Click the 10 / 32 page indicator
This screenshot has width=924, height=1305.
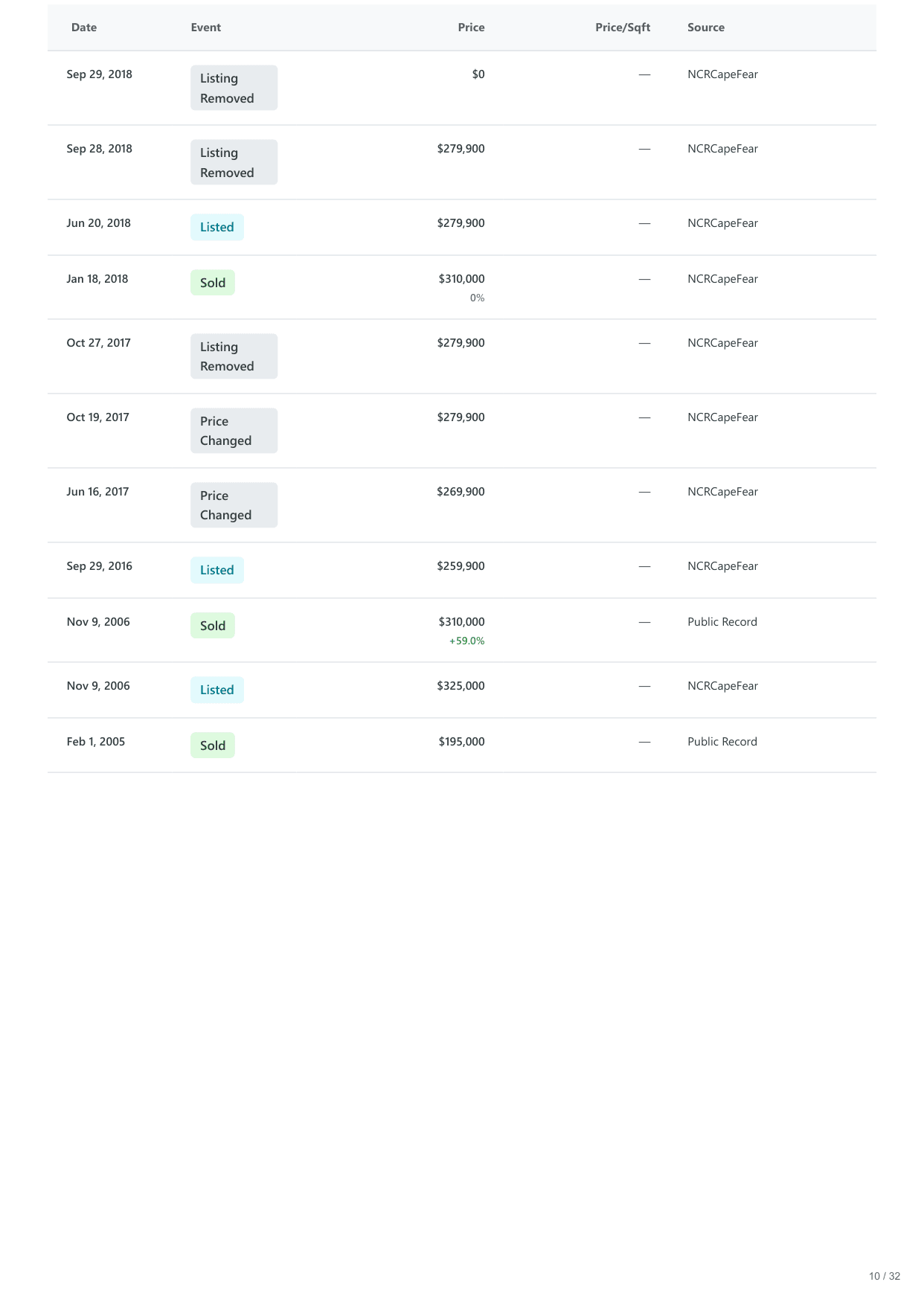point(884,1276)
